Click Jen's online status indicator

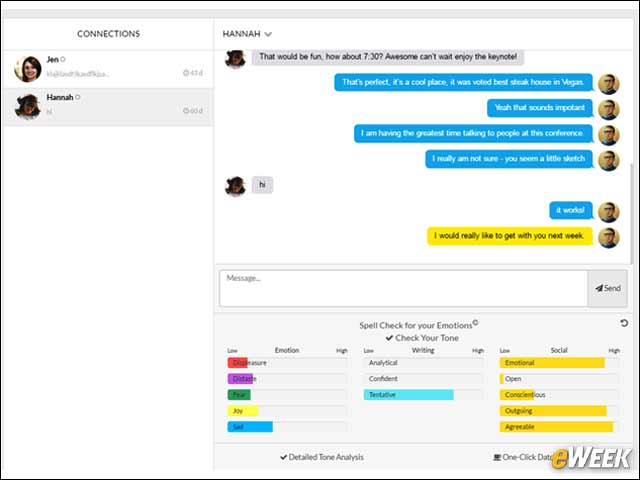[63, 60]
